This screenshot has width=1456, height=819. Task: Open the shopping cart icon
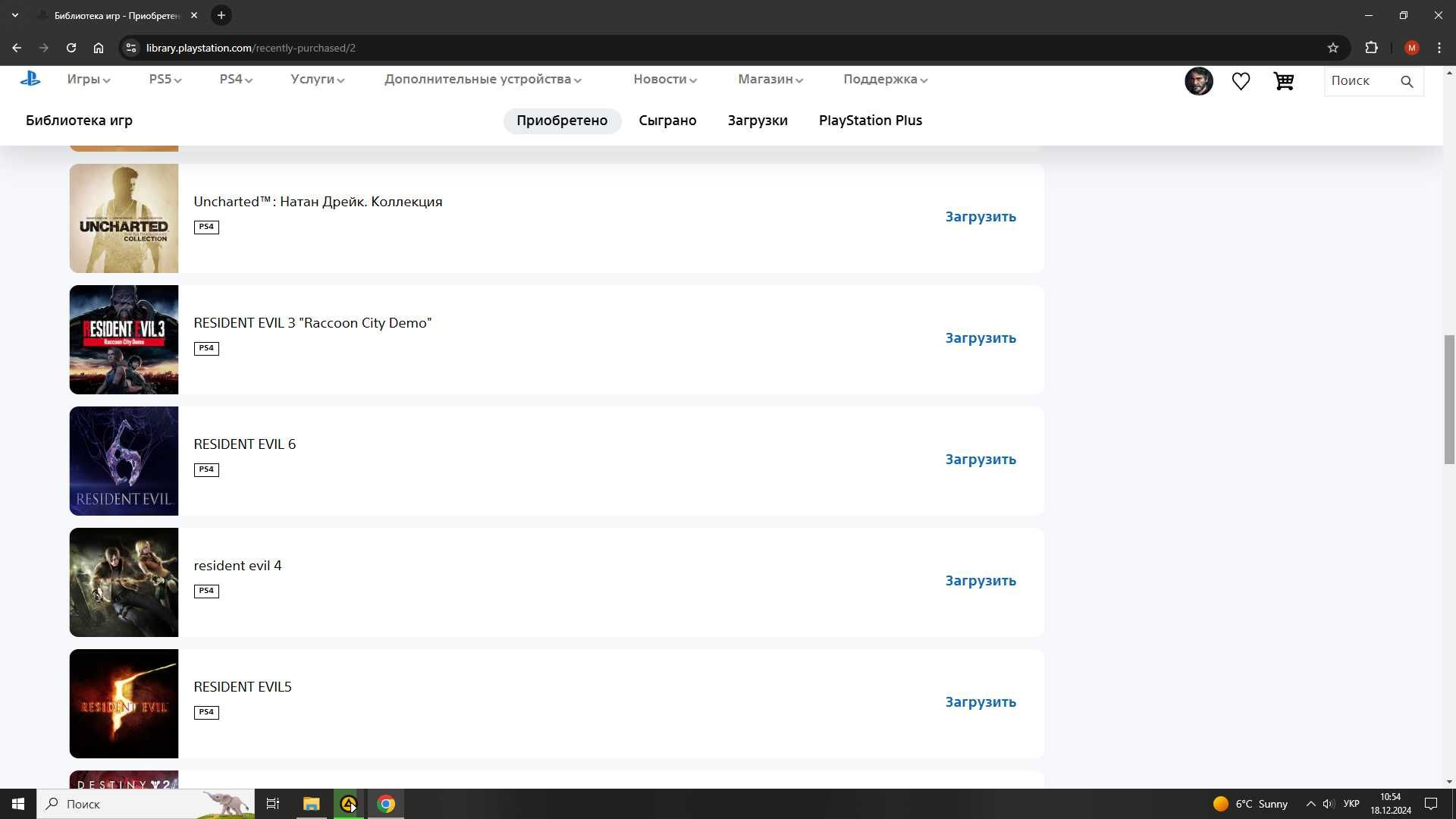pos(1283,81)
